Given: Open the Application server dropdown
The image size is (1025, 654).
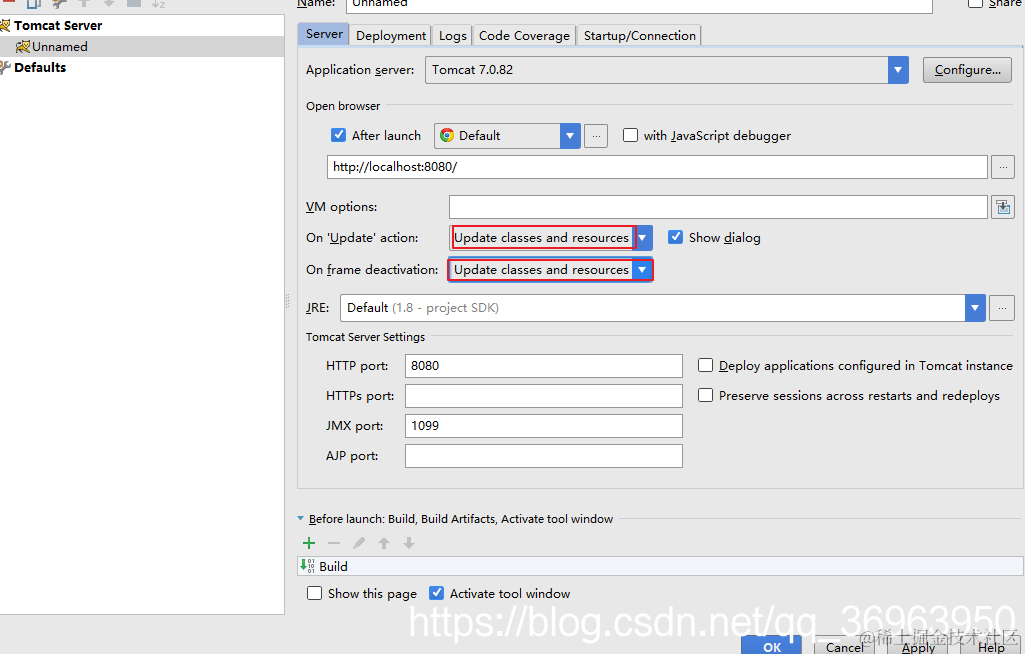Looking at the screenshot, I should [x=898, y=70].
